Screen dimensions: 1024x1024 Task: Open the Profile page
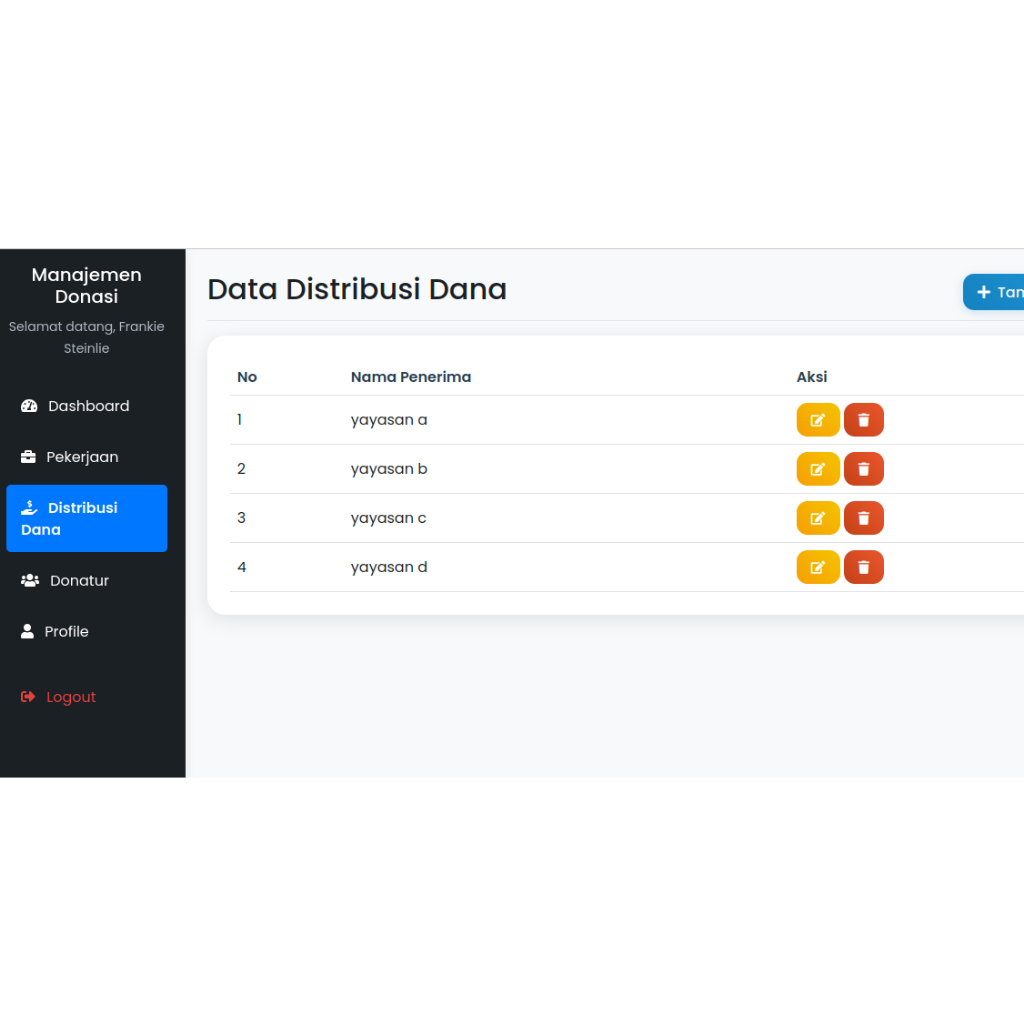click(x=66, y=632)
